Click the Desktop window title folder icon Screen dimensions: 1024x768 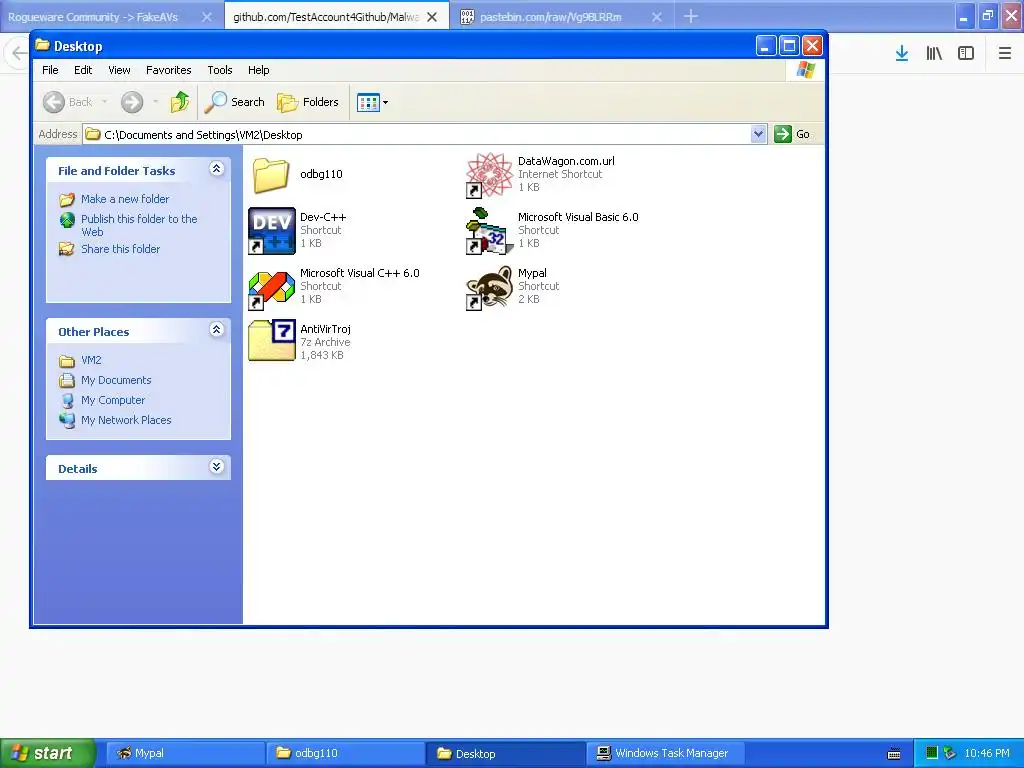coord(42,45)
